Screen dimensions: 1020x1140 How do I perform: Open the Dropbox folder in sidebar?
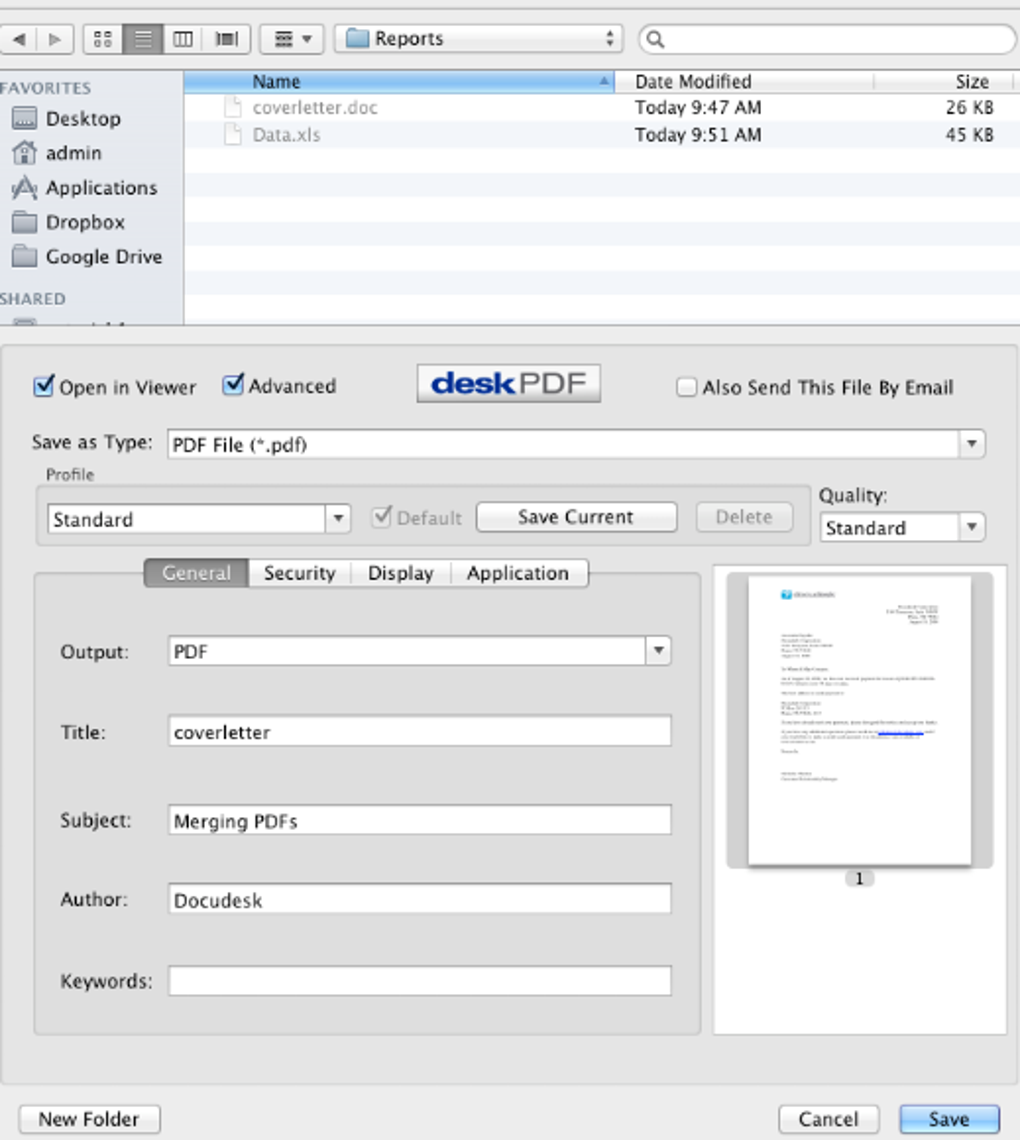point(85,222)
